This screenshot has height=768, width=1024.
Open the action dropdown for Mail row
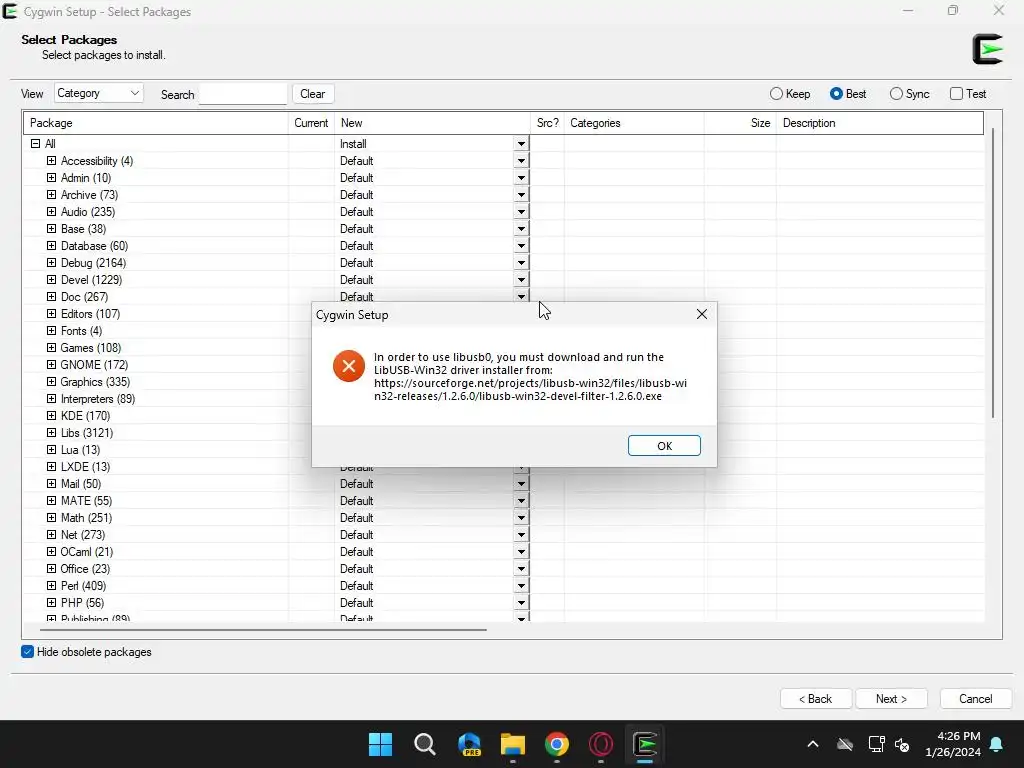[521, 484]
